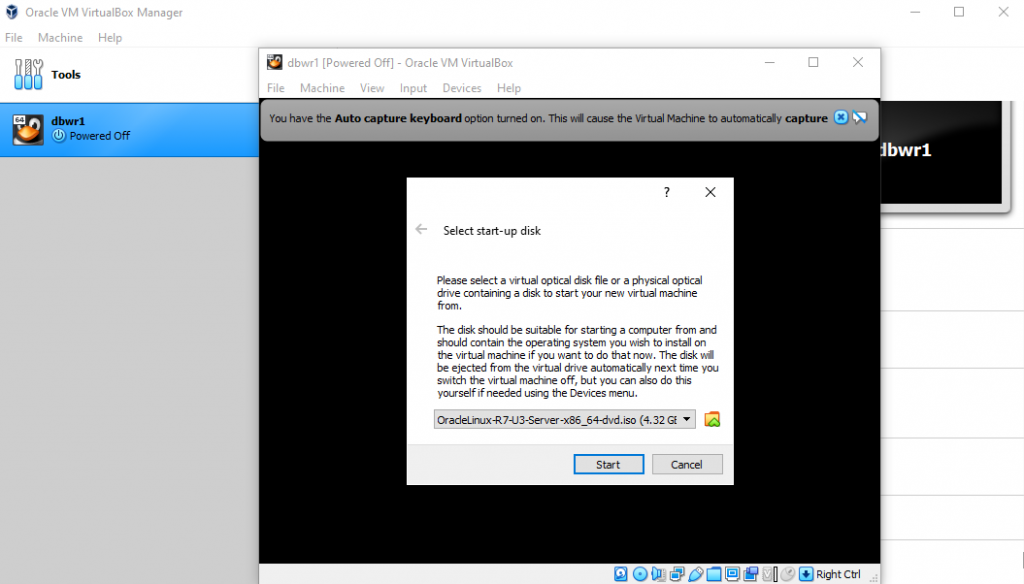Click the audio status icon
The image size is (1024, 584).
659,574
